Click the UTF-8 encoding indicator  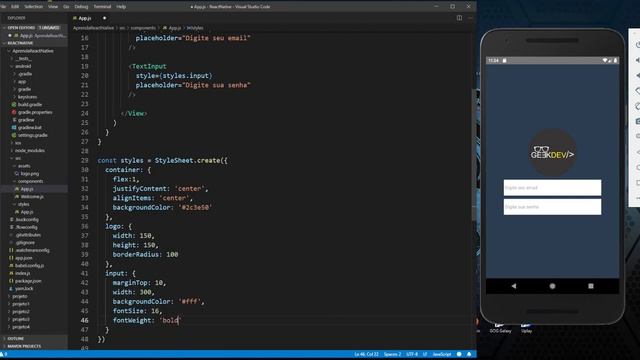412,354
